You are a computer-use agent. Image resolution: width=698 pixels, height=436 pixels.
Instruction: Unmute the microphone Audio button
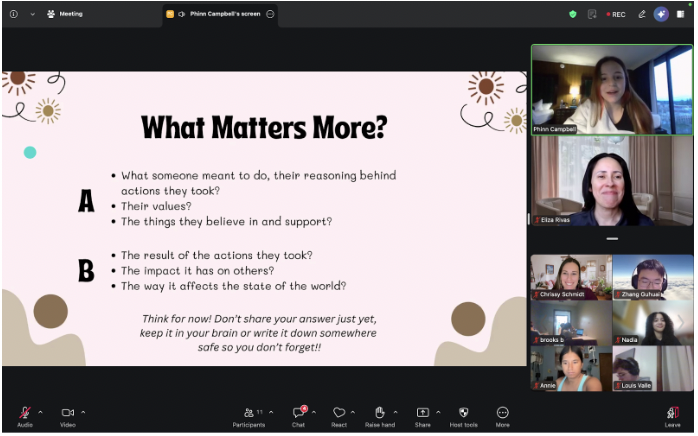tap(25, 417)
